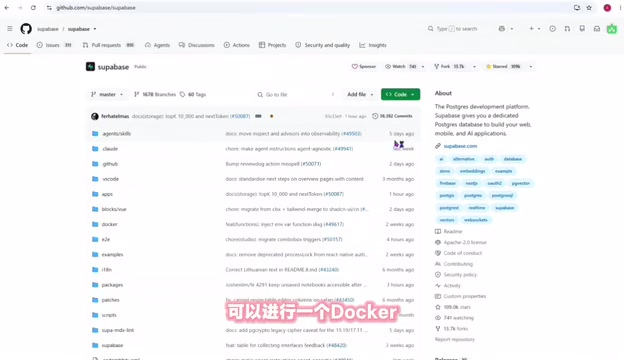This screenshot has height=360, width=624.
Task: Switch to the Projects tab
Action: [x=273, y=45]
